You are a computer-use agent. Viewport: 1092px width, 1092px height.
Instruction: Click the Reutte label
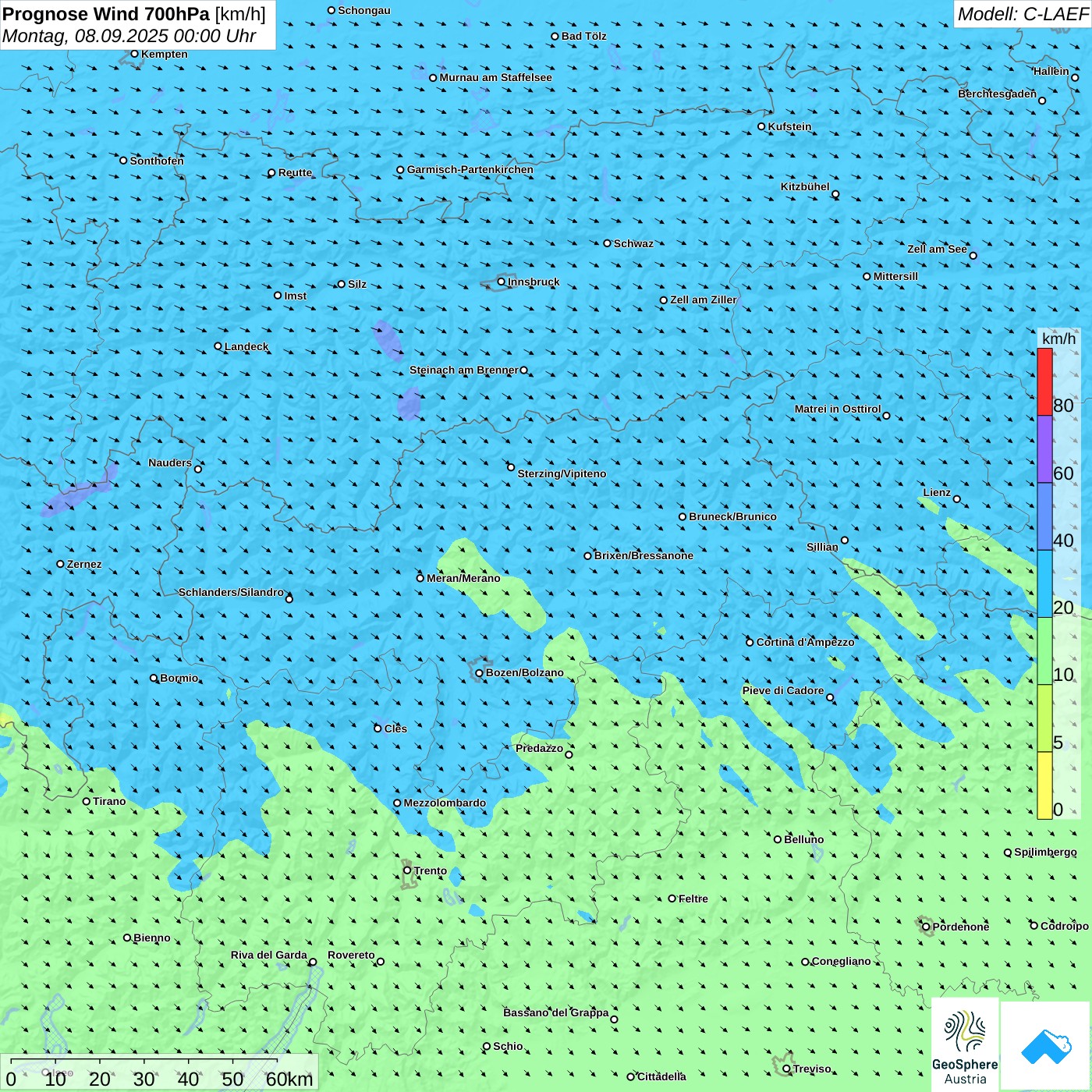click(295, 172)
